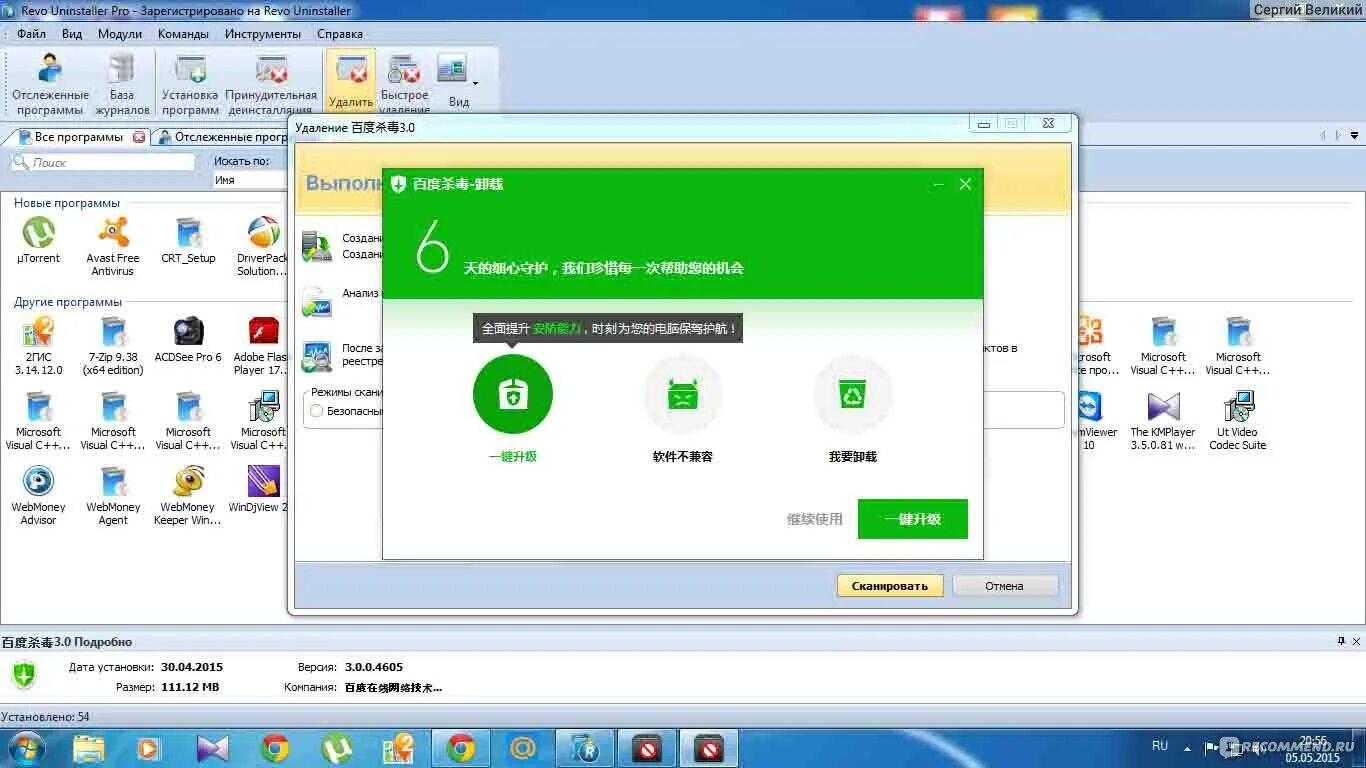Click the Поиск search field
This screenshot has width=1366, height=768.
coord(103,162)
